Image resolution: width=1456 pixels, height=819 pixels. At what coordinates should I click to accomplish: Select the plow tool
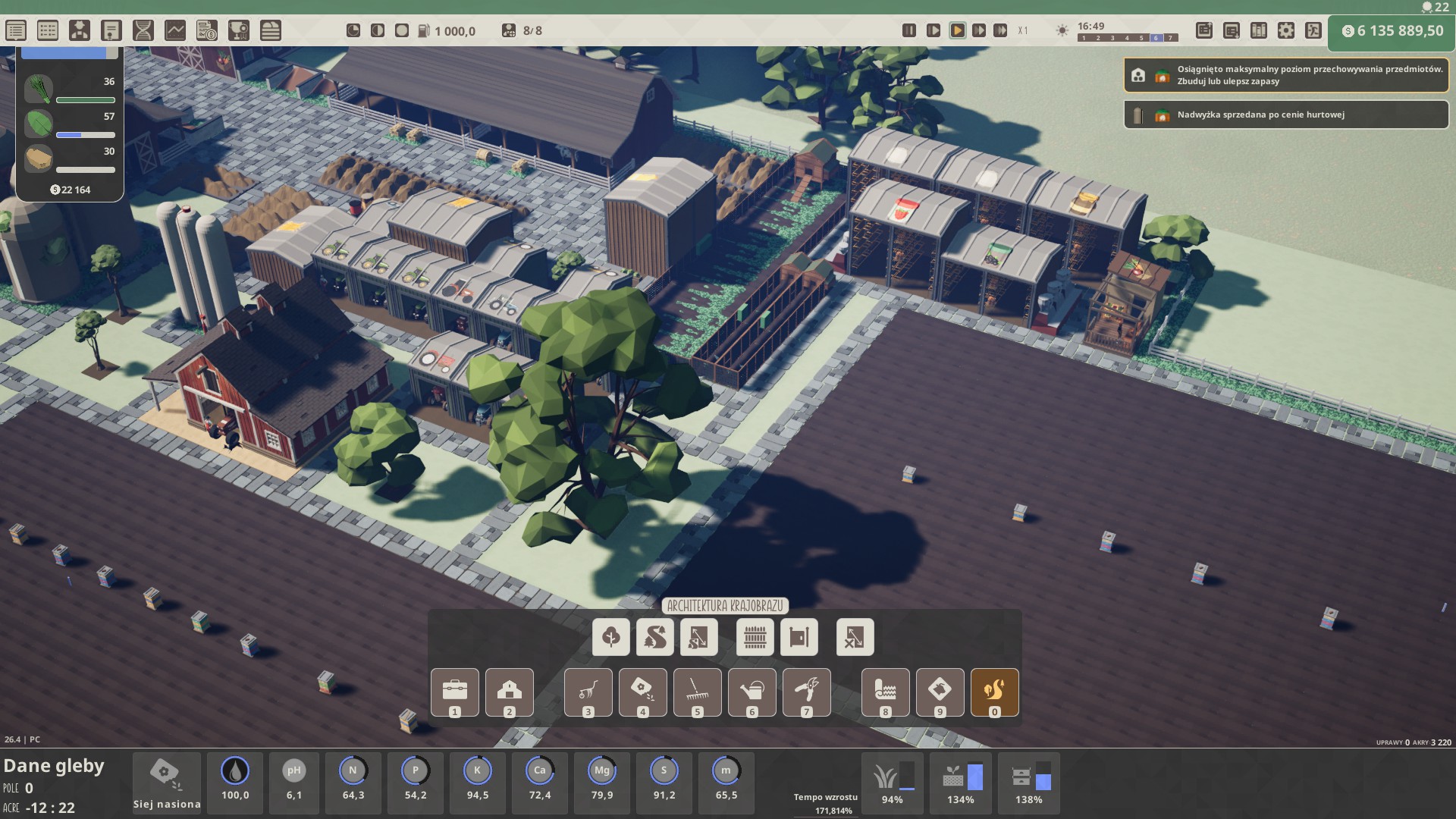pyautogui.click(x=588, y=692)
